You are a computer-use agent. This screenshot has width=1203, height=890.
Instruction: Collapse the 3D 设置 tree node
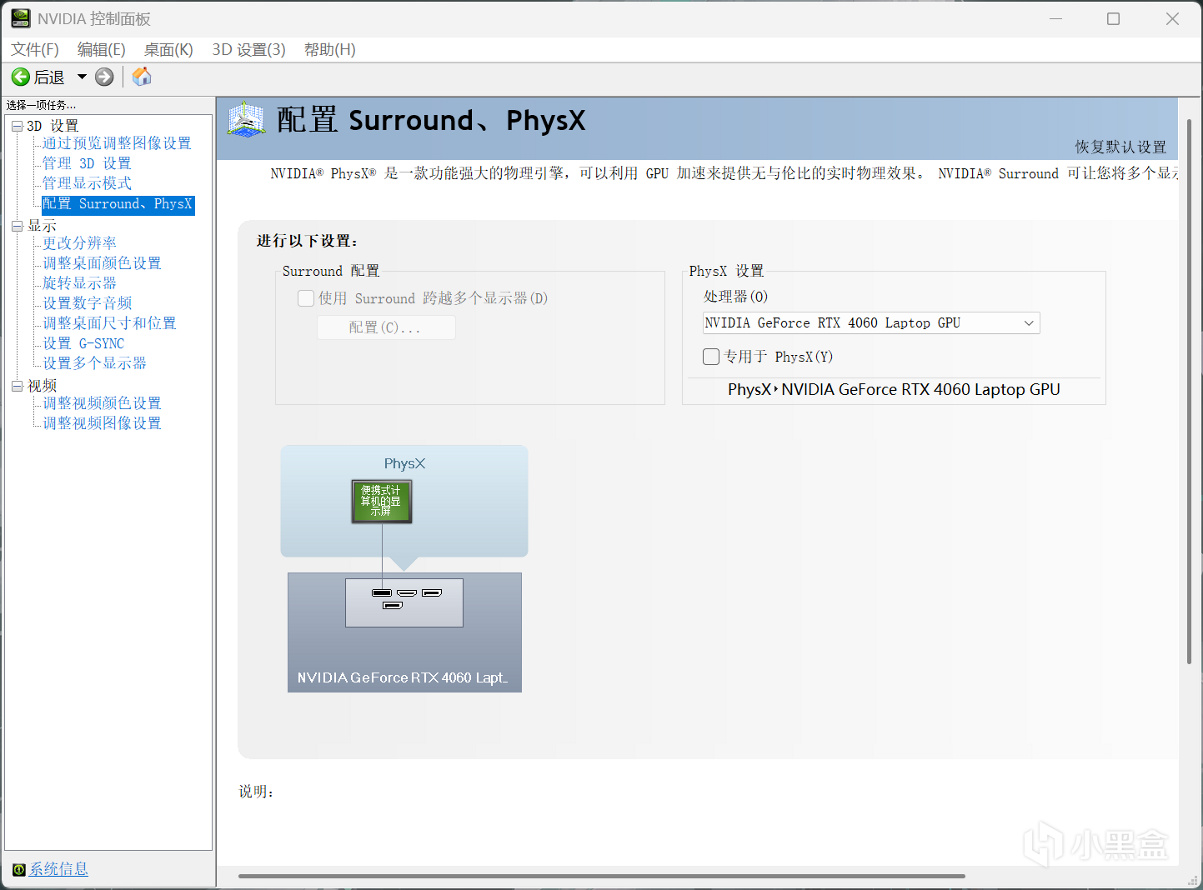(17, 126)
